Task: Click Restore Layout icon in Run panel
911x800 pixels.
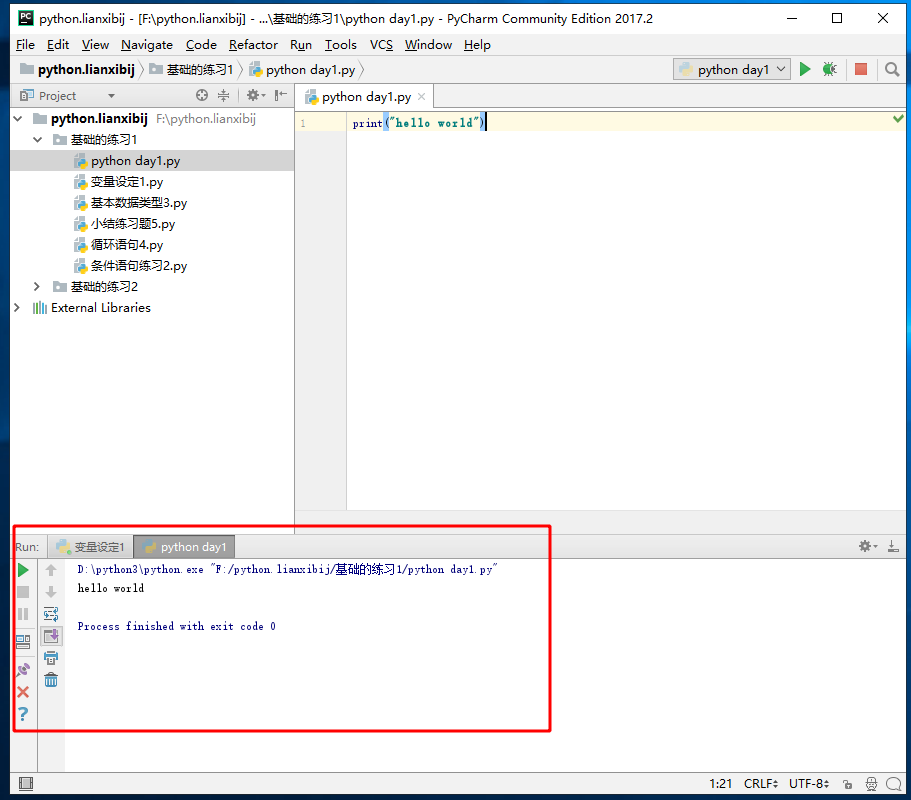Action: pyautogui.click(x=23, y=642)
